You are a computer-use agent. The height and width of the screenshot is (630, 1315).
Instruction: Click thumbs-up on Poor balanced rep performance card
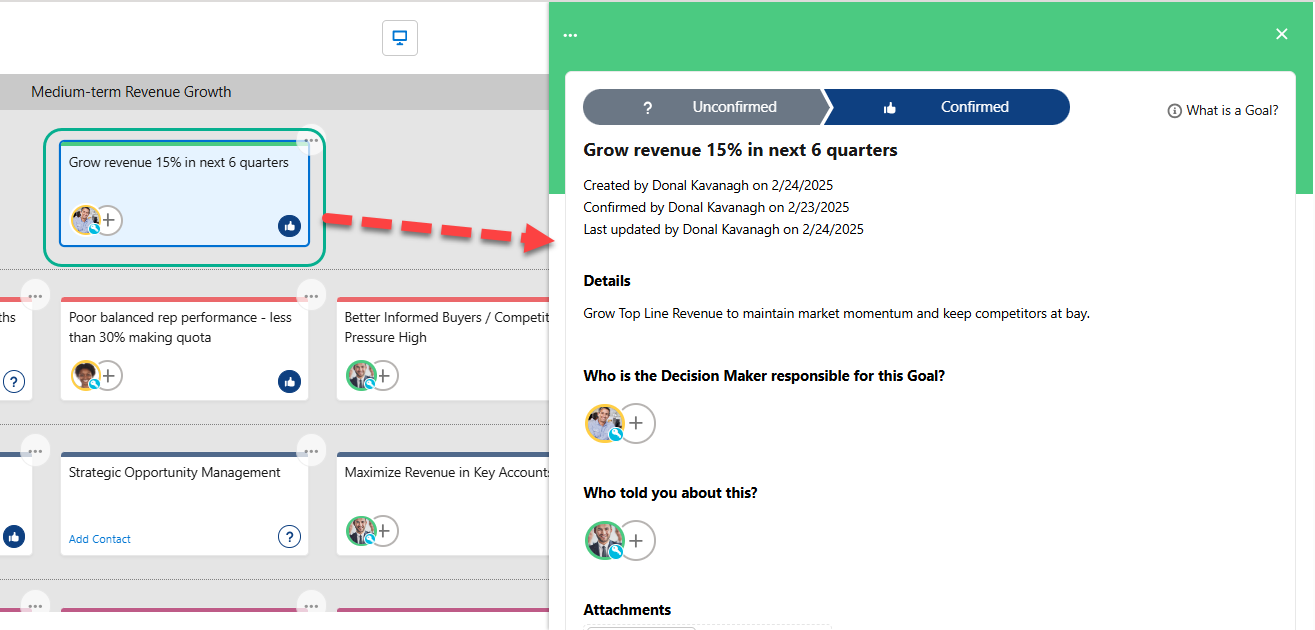pyautogui.click(x=289, y=381)
